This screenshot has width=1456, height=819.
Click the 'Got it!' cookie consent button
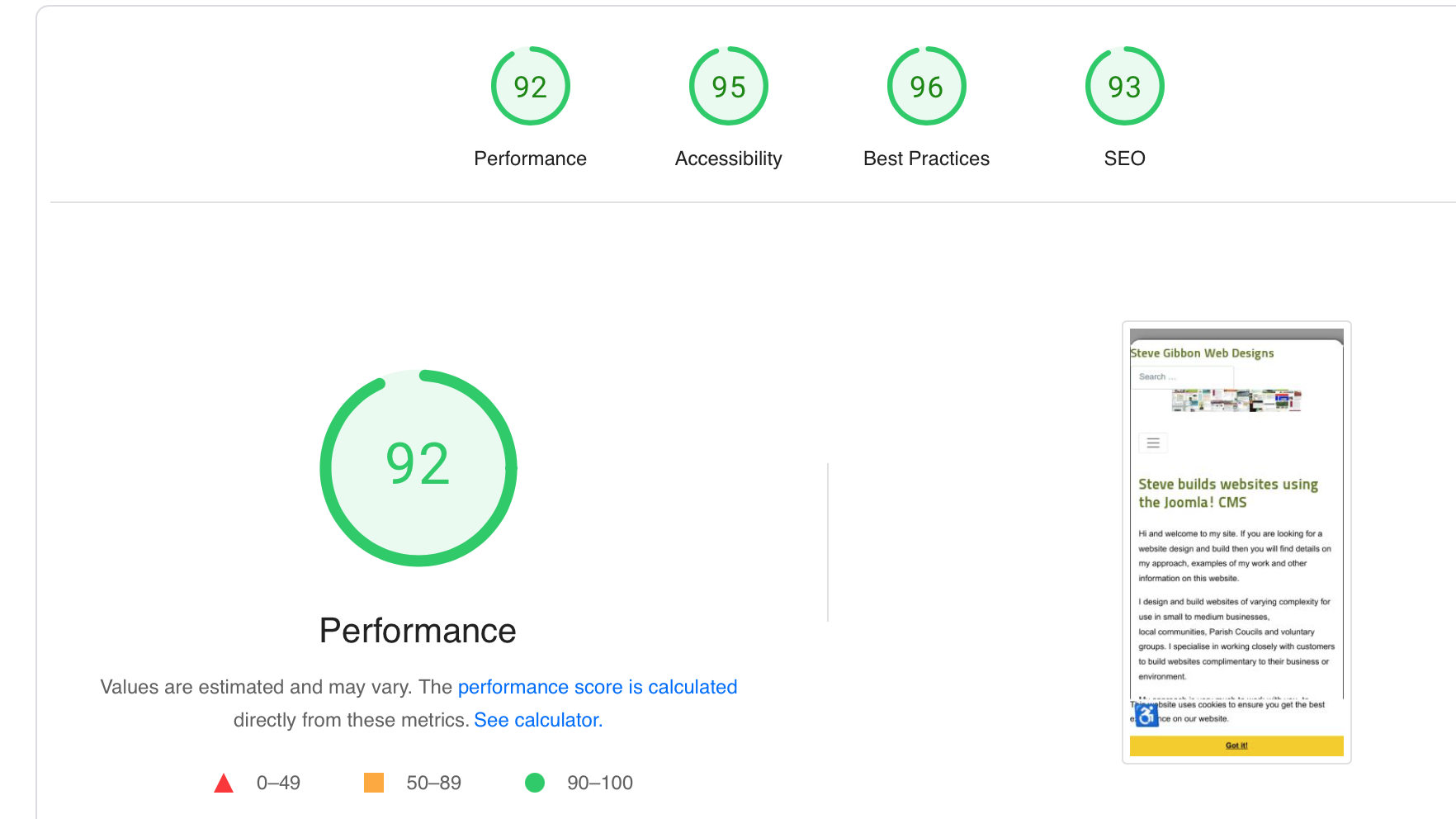coord(1236,746)
